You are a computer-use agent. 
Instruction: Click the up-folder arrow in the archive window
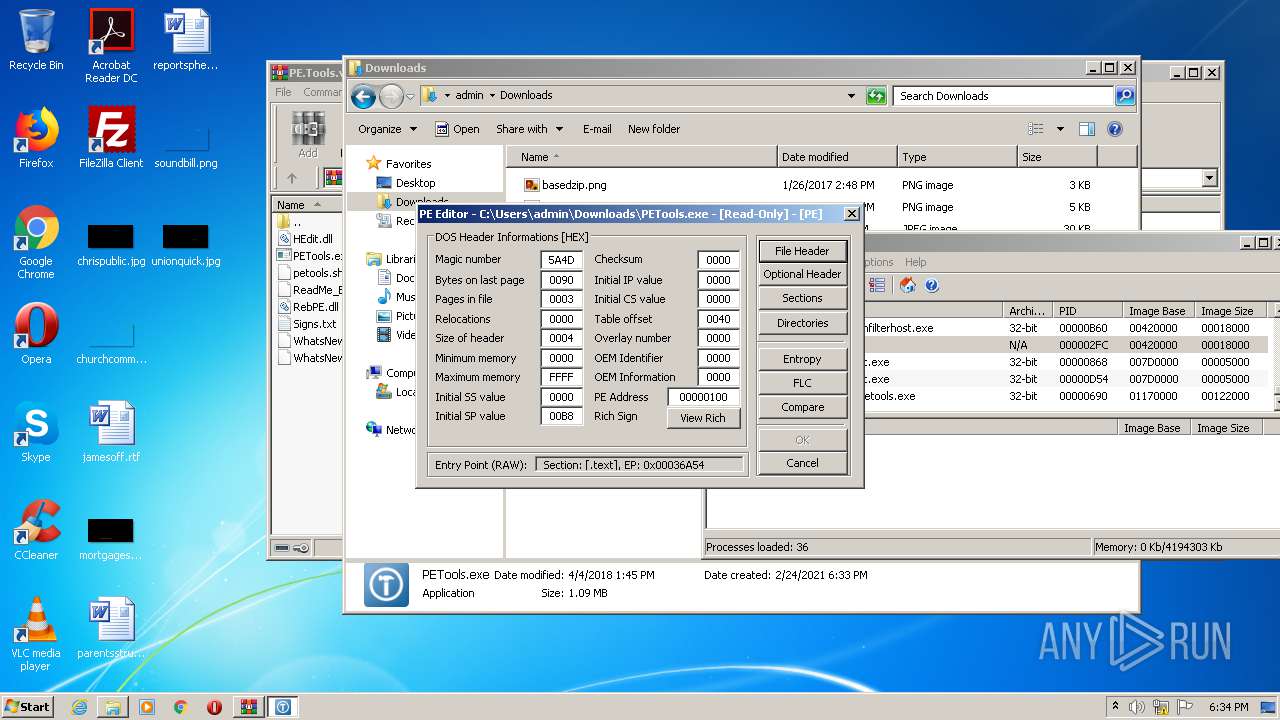click(292, 178)
